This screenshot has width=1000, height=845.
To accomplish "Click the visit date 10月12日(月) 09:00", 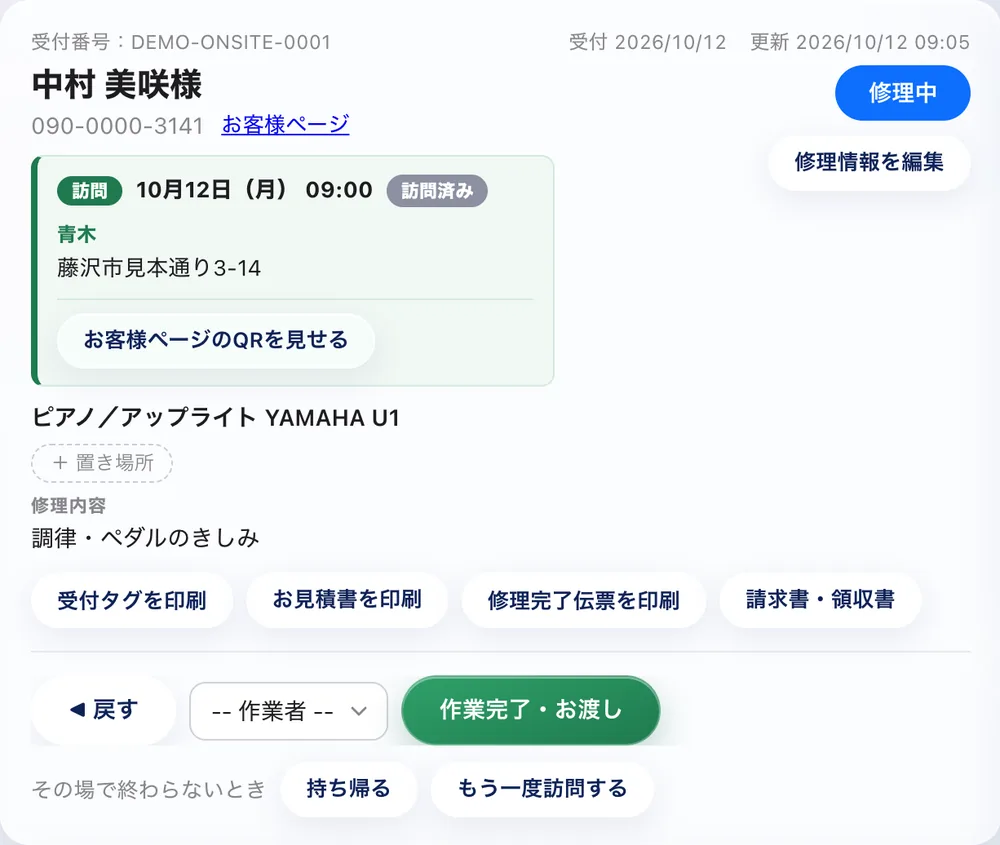I will (x=254, y=190).
